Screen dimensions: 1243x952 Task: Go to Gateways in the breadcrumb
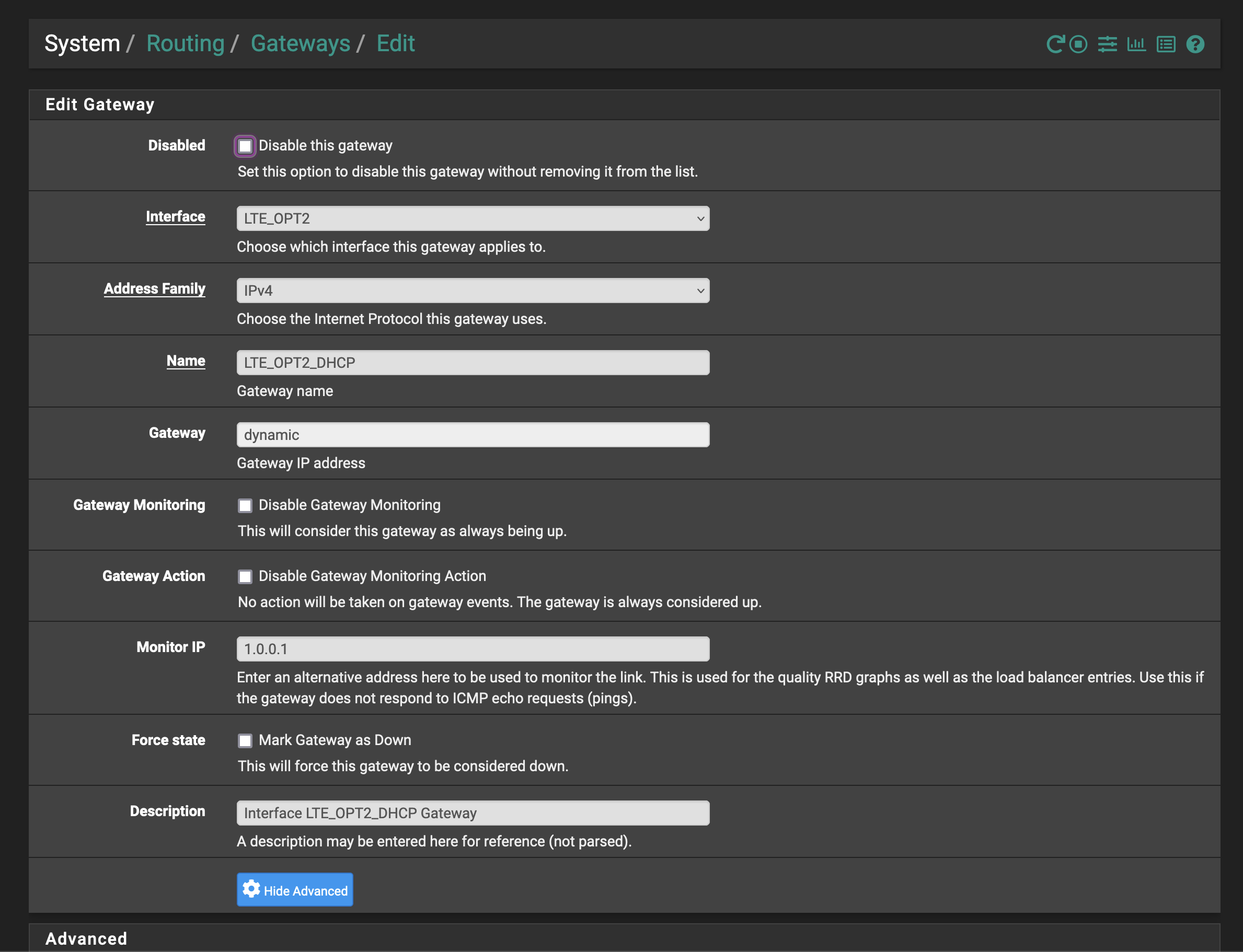[301, 44]
